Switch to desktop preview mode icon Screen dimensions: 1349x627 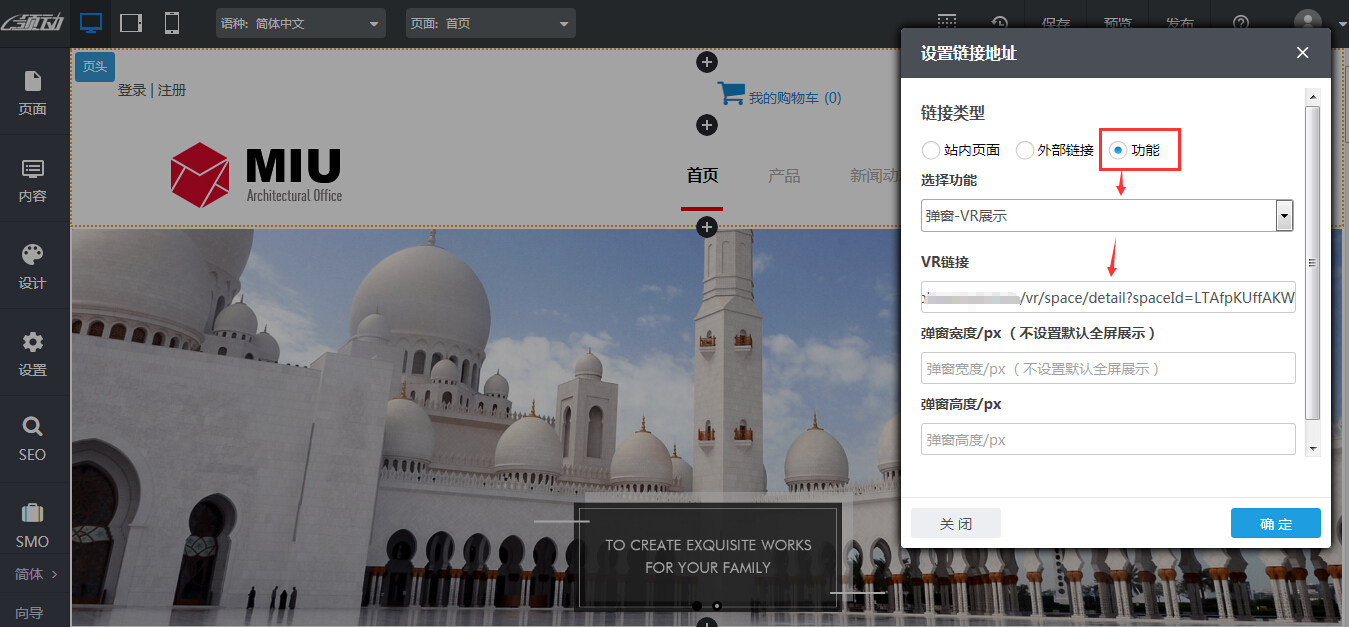91,23
